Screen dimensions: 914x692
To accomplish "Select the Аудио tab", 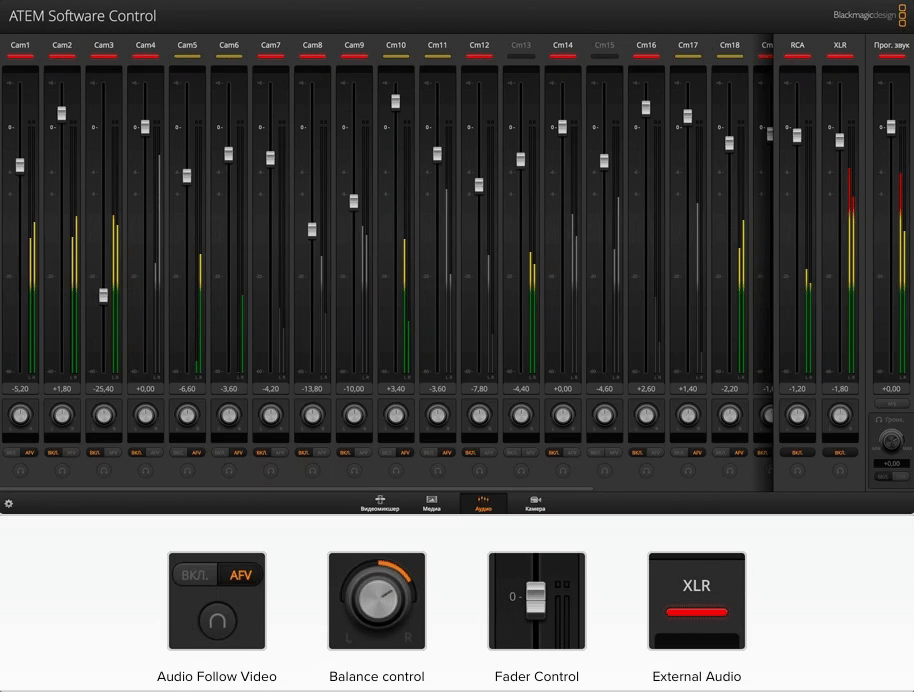I will pos(483,503).
